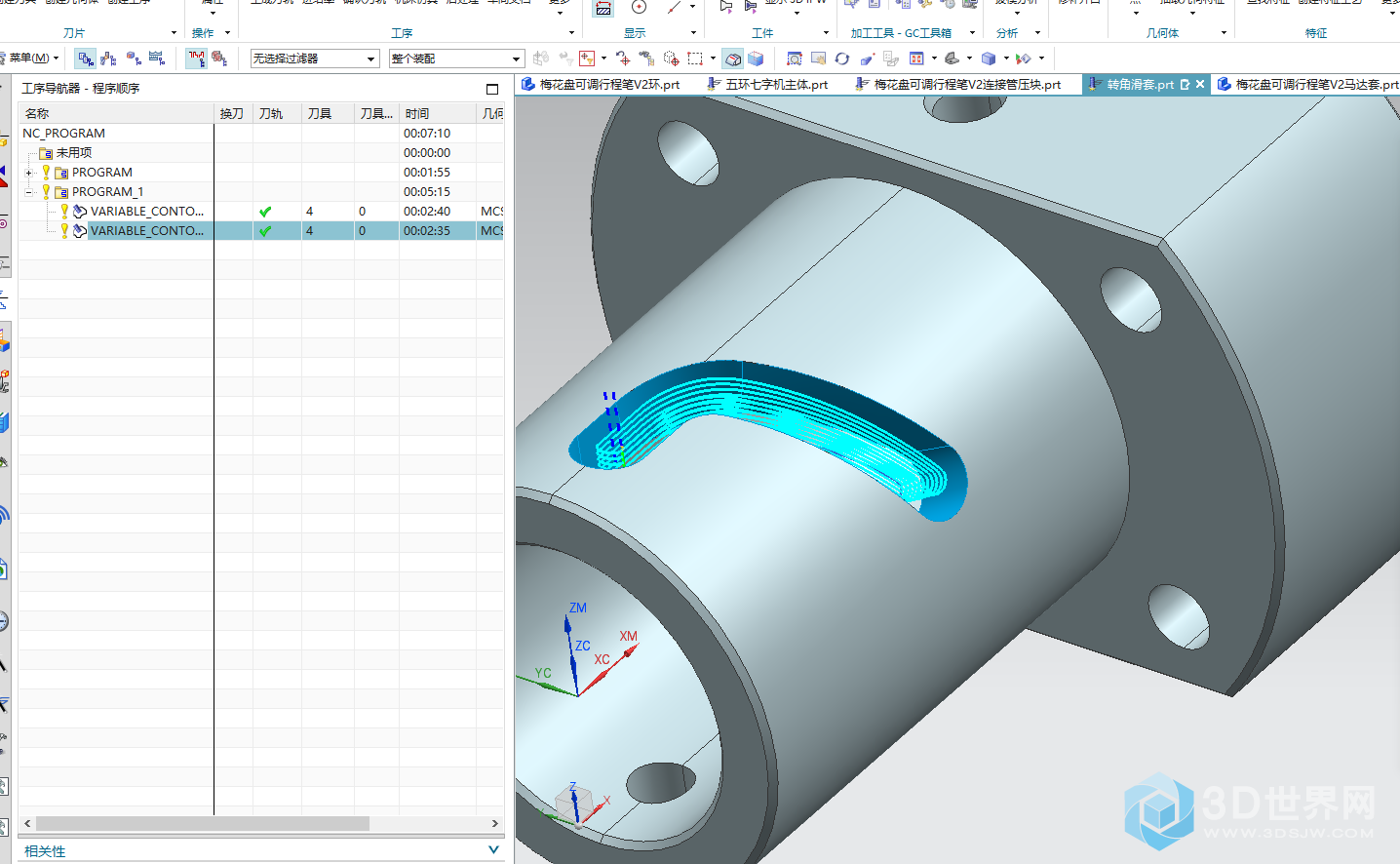Collapse the PROGRAM_1 folder node

29,192
